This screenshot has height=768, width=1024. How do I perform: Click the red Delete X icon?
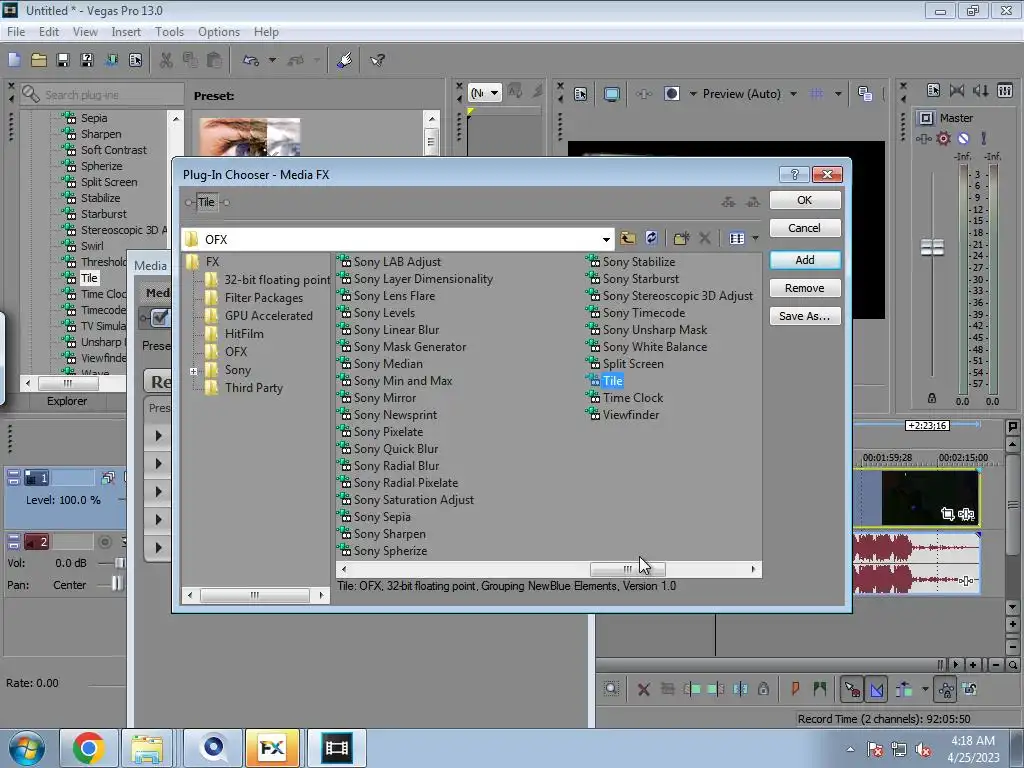(643, 689)
